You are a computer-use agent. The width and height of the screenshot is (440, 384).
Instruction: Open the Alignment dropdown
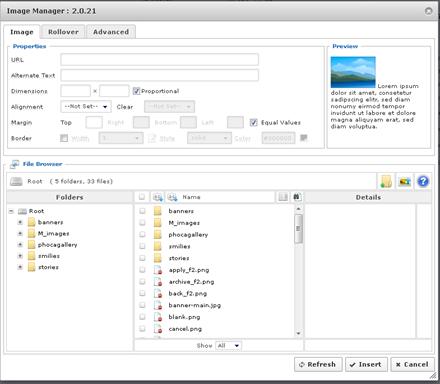click(86, 107)
